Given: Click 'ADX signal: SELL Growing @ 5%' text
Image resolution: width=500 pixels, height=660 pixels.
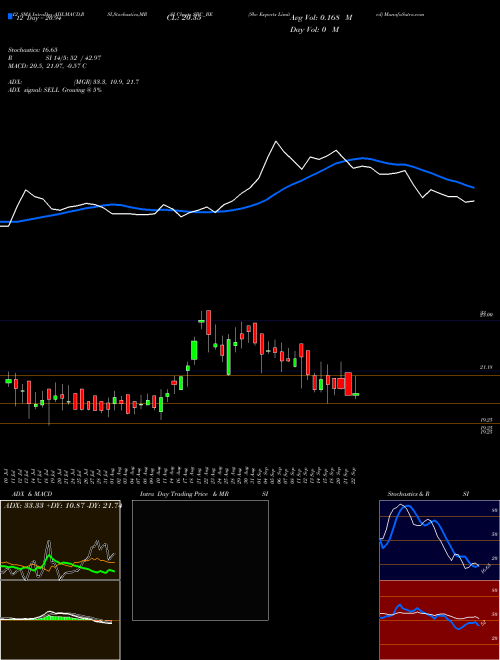Looking at the screenshot, I should pos(55,90).
